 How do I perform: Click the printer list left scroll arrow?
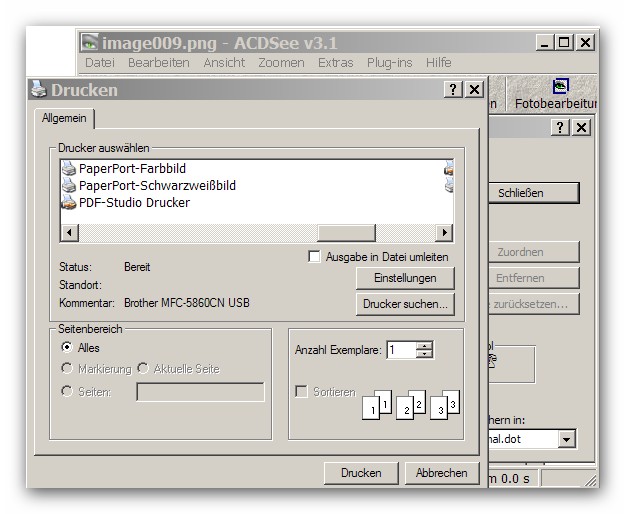70,232
